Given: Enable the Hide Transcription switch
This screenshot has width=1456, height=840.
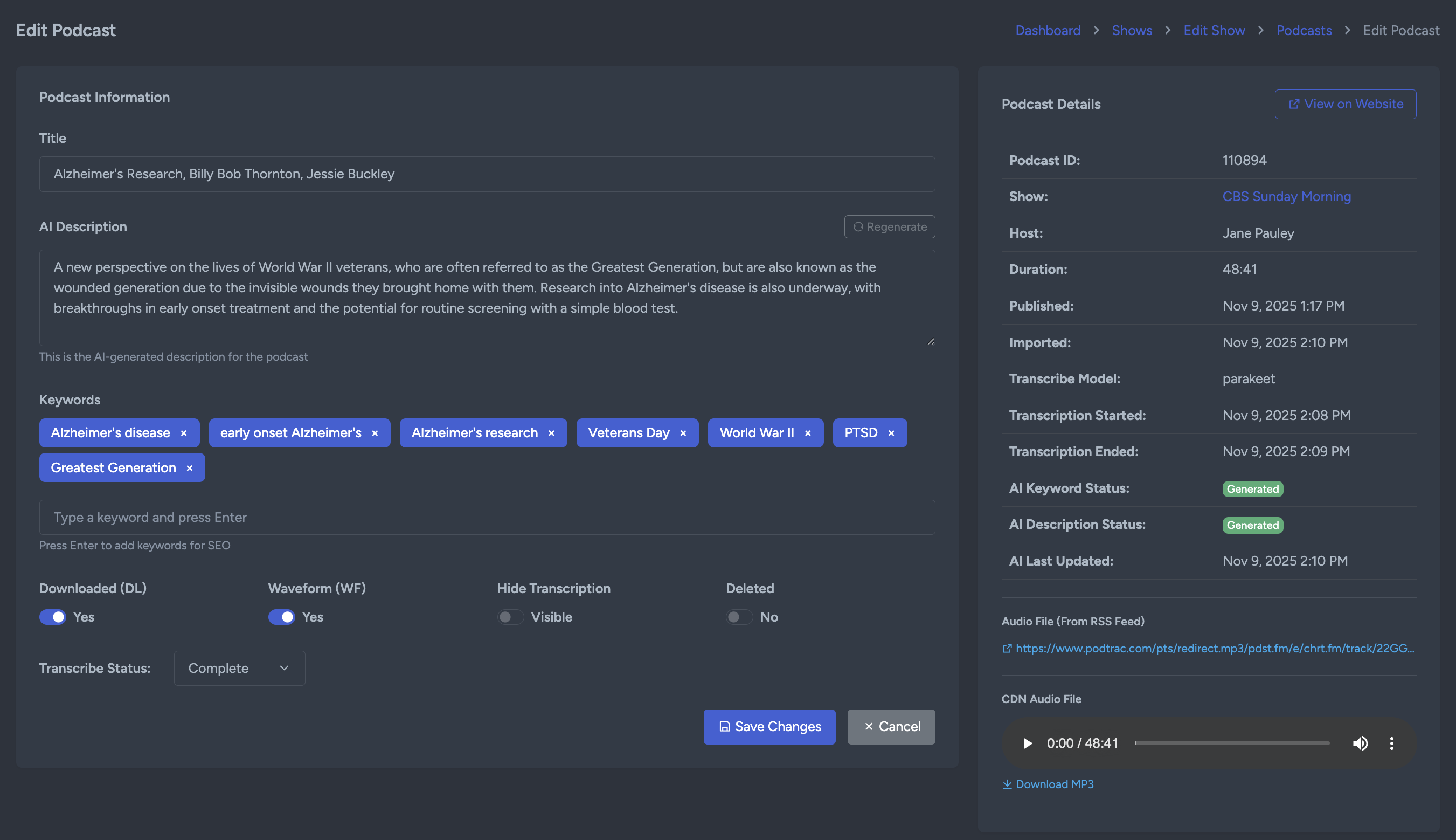Looking at the screenshot, I should [510, 617].
